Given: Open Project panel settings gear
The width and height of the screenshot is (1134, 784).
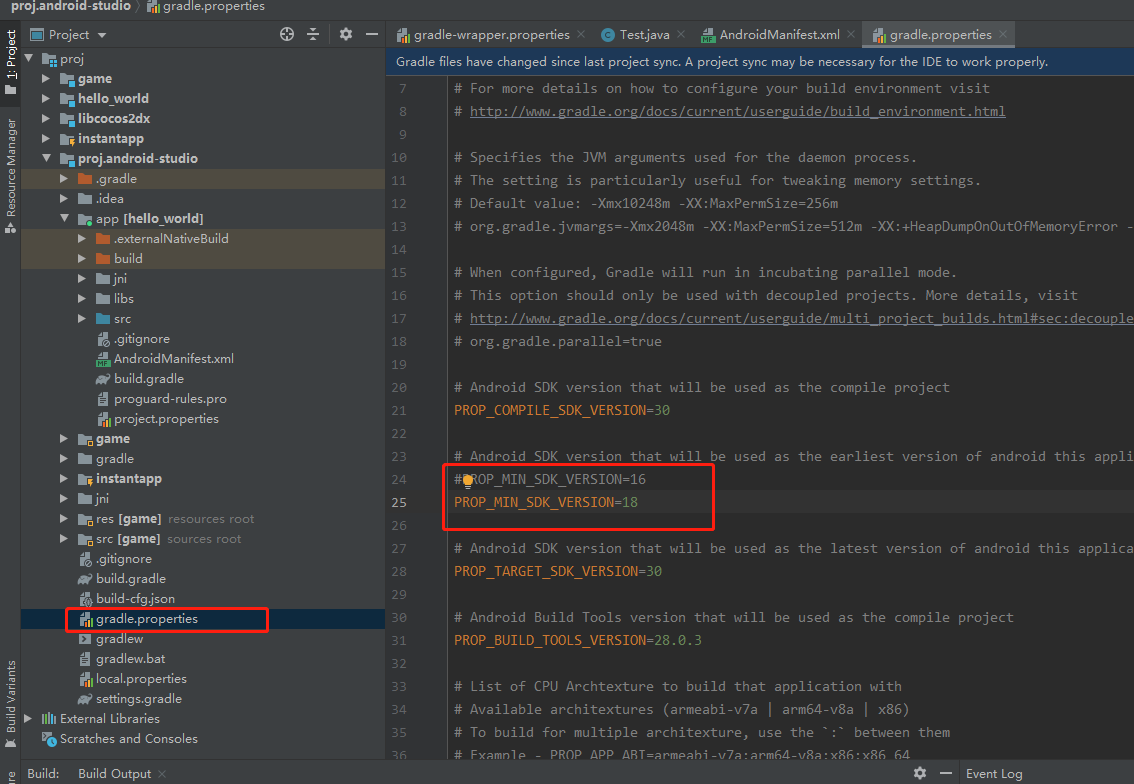Looking at the screenshot, I should pos(346,34).
